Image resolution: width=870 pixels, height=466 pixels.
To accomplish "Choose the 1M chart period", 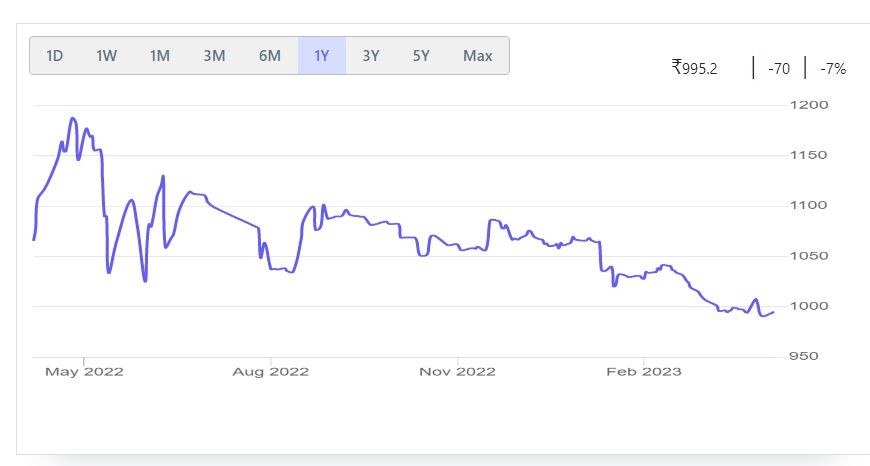I will [x=159, y=55].
